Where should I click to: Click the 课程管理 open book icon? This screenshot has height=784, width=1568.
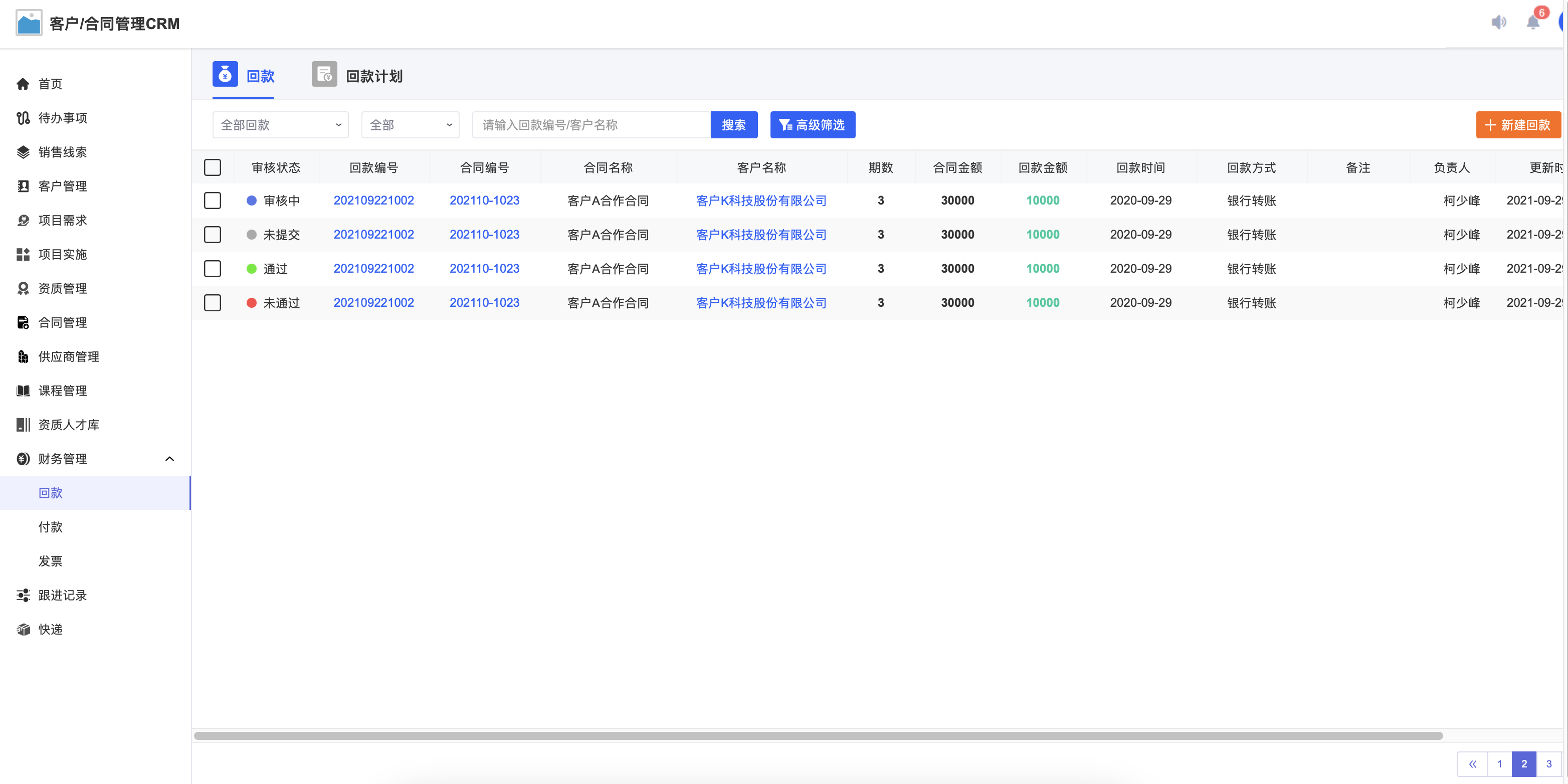pos(23,391)
